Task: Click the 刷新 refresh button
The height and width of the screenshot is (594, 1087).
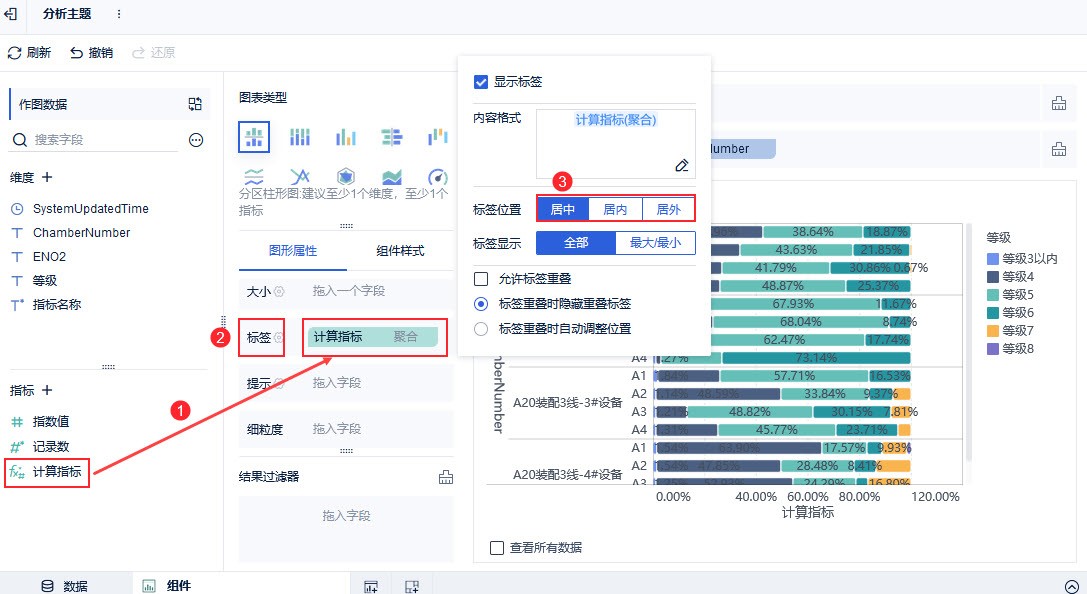Action: tap(30, 53)
